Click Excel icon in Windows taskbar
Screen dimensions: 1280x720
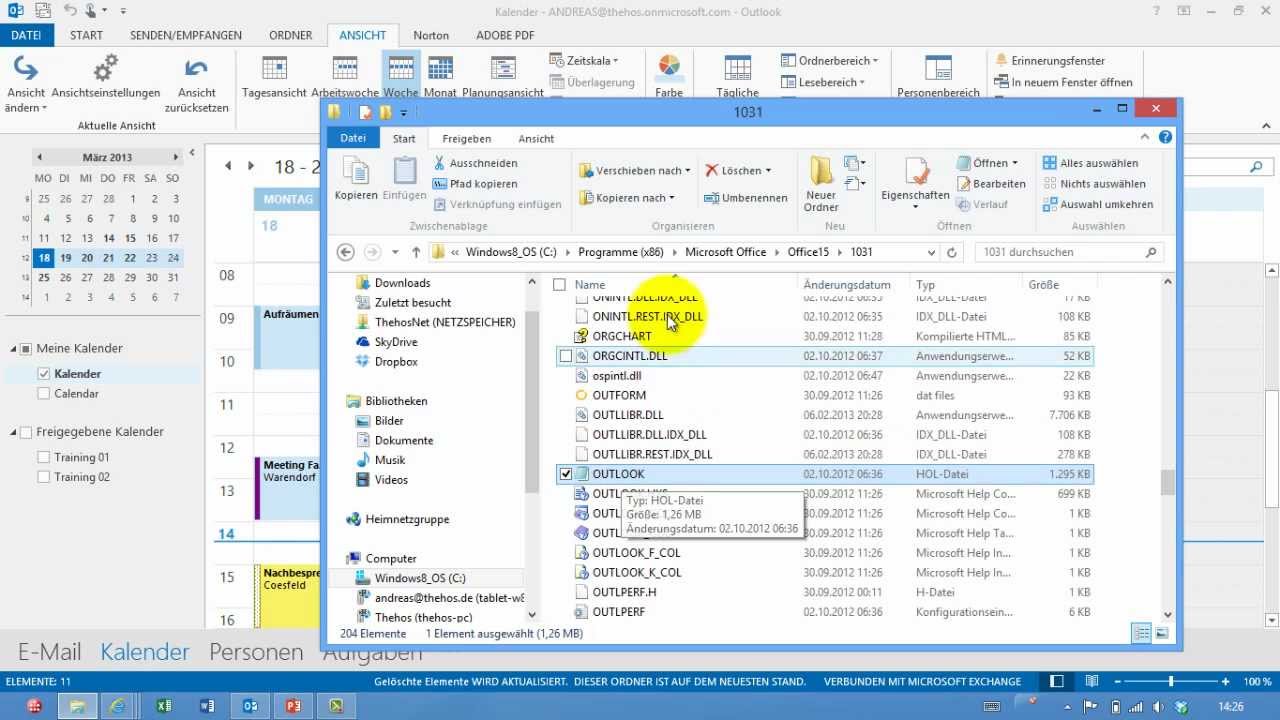[x=163, y=706]
